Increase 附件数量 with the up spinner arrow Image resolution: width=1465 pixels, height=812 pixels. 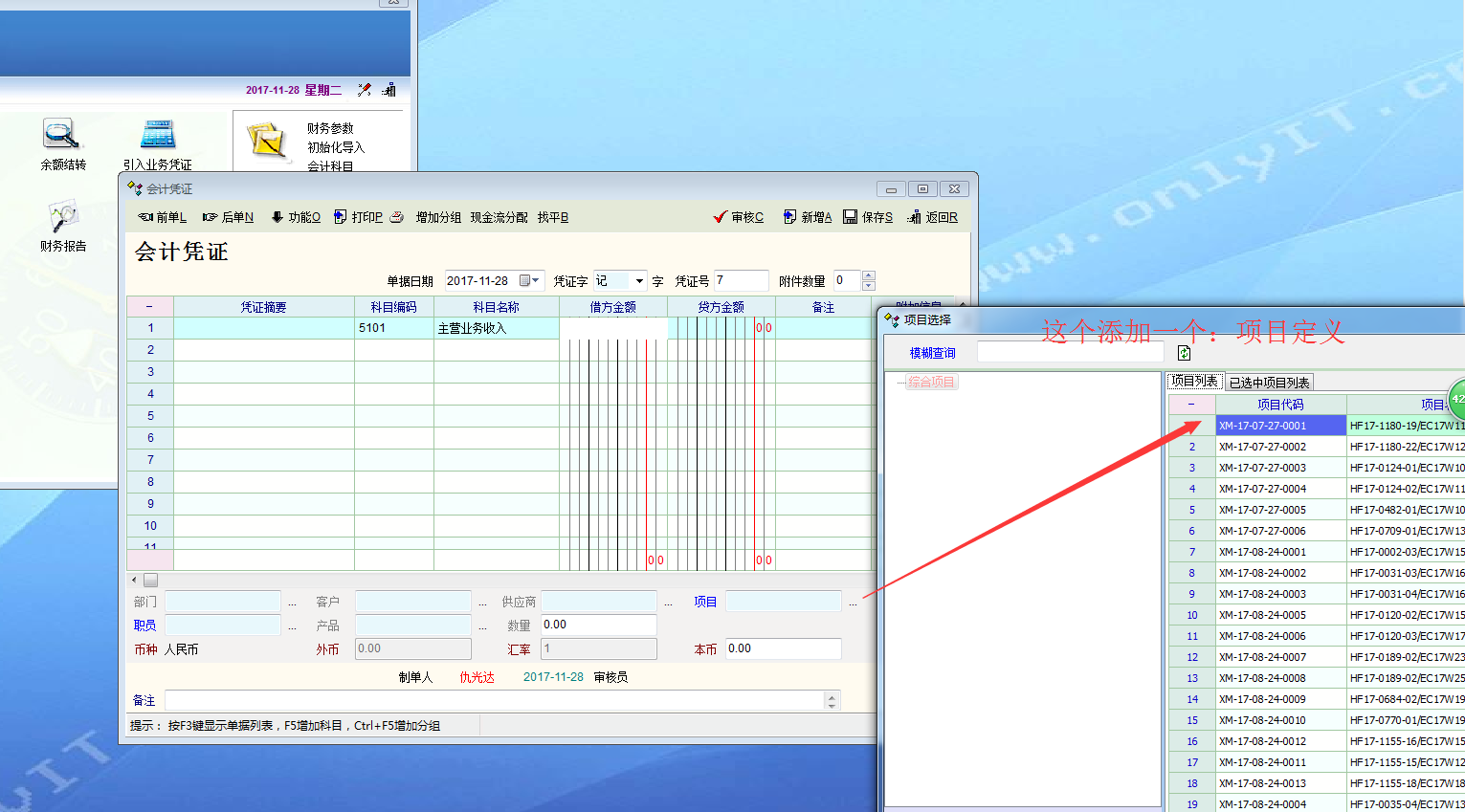(869, 275)
